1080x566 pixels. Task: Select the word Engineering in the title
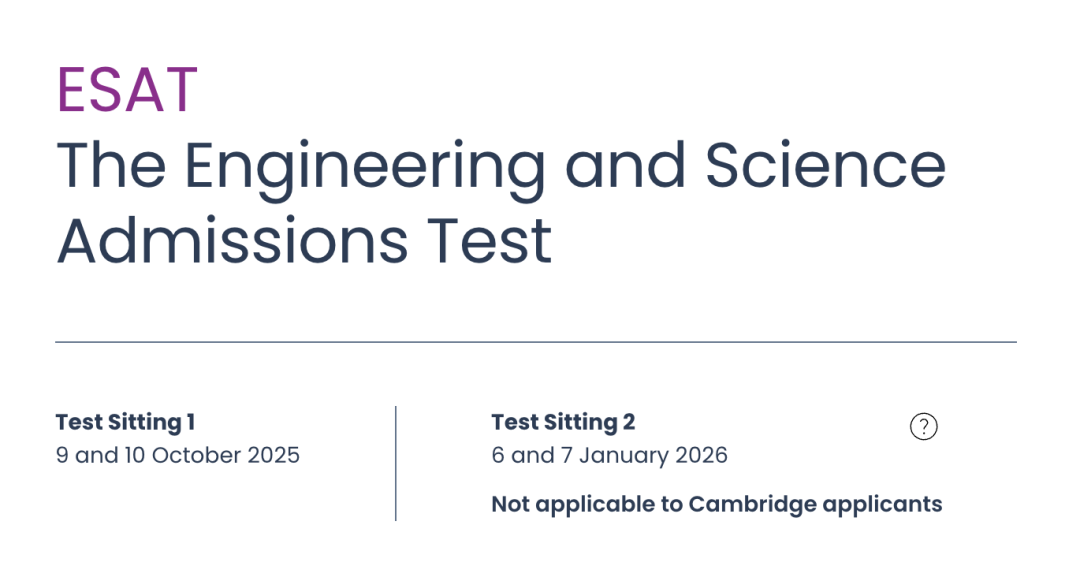click(x=365, y=169)
